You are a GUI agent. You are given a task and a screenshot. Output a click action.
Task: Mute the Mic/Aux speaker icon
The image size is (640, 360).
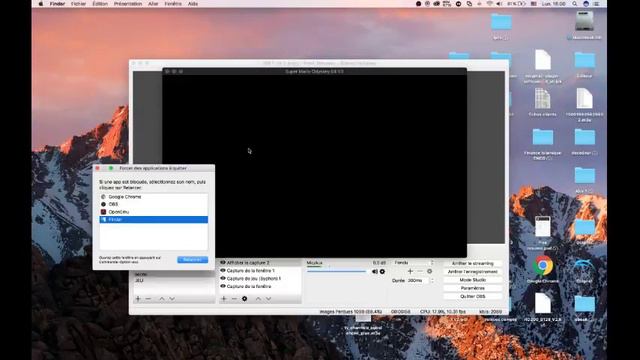(375, 271)
